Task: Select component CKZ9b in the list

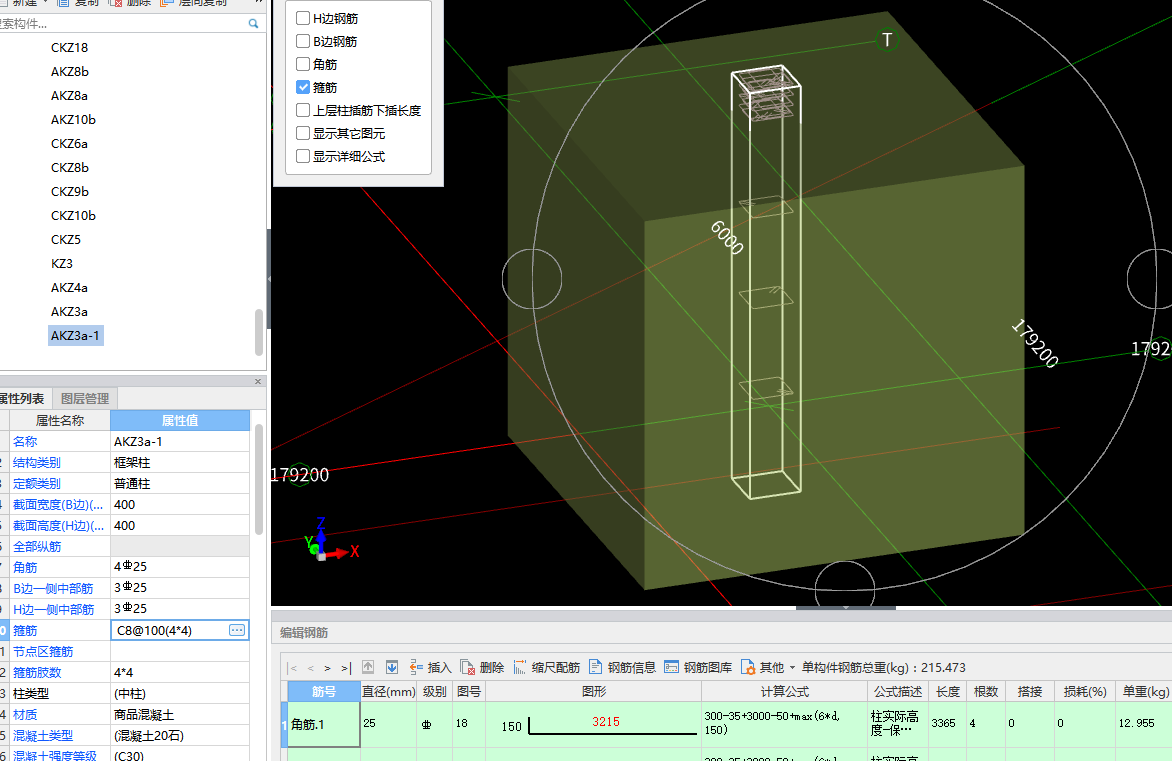Action: coord(70,191)
